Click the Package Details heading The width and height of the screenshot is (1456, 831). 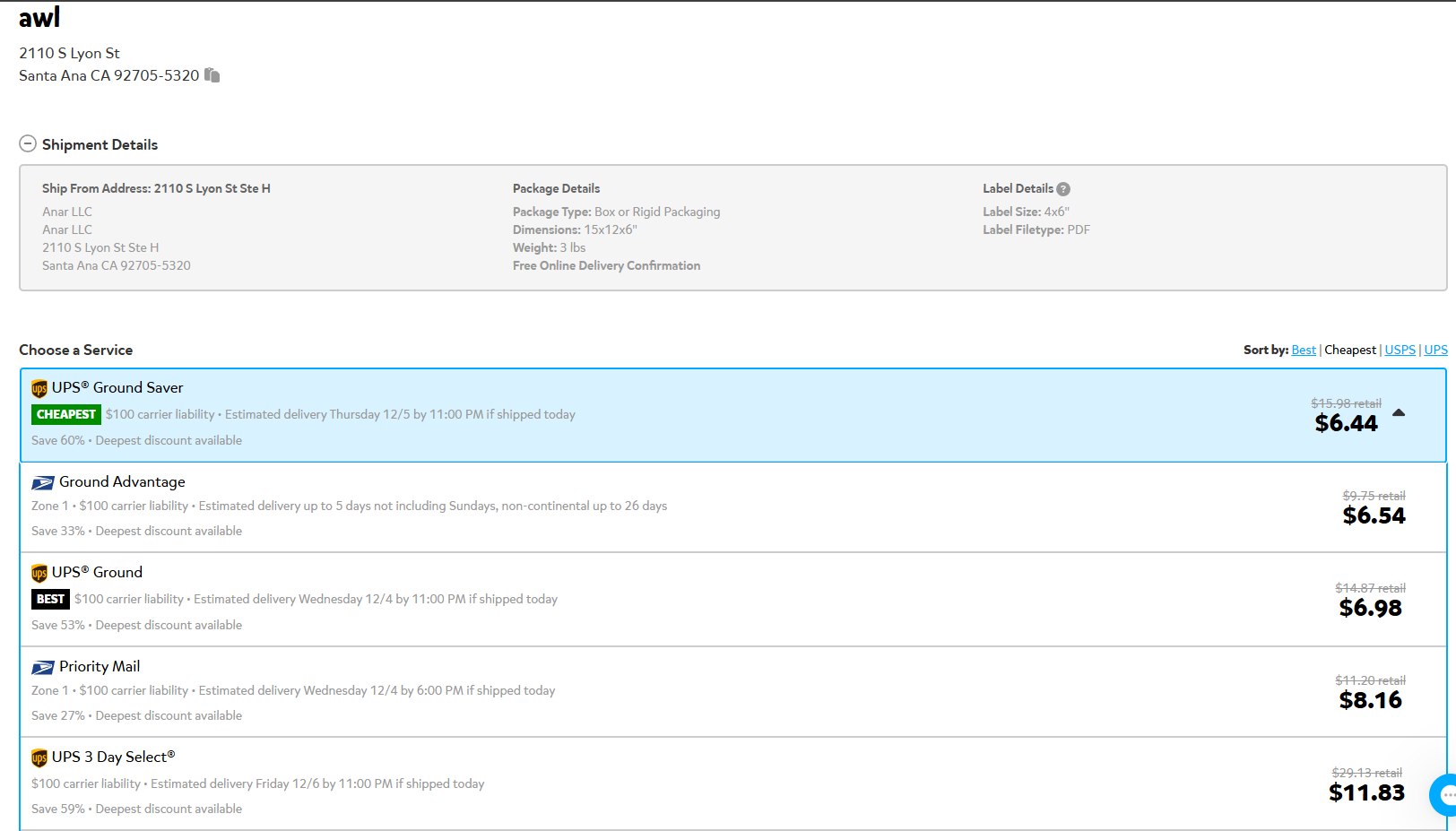(556, 188)
